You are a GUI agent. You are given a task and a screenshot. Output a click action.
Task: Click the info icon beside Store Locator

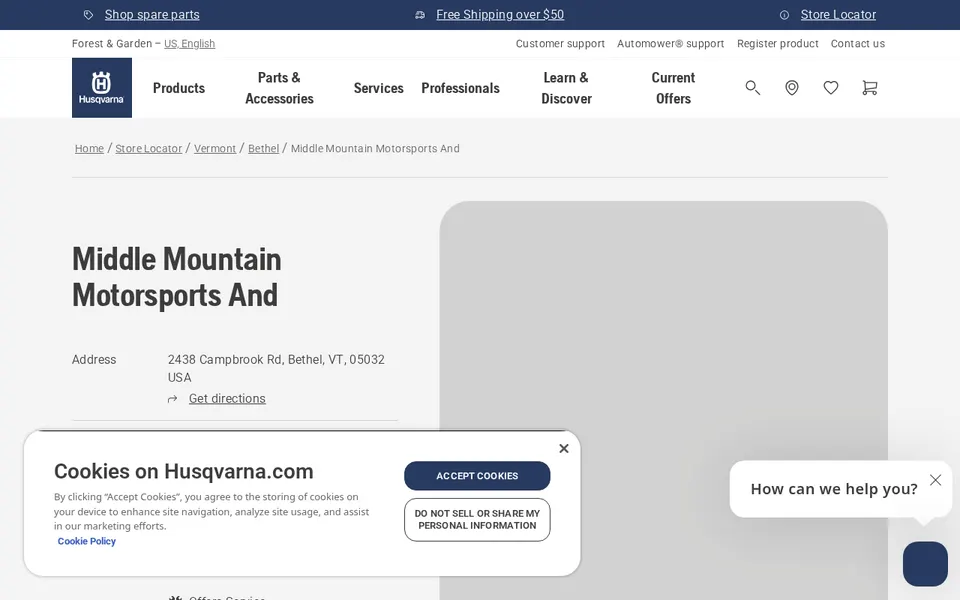pos(784,15)
